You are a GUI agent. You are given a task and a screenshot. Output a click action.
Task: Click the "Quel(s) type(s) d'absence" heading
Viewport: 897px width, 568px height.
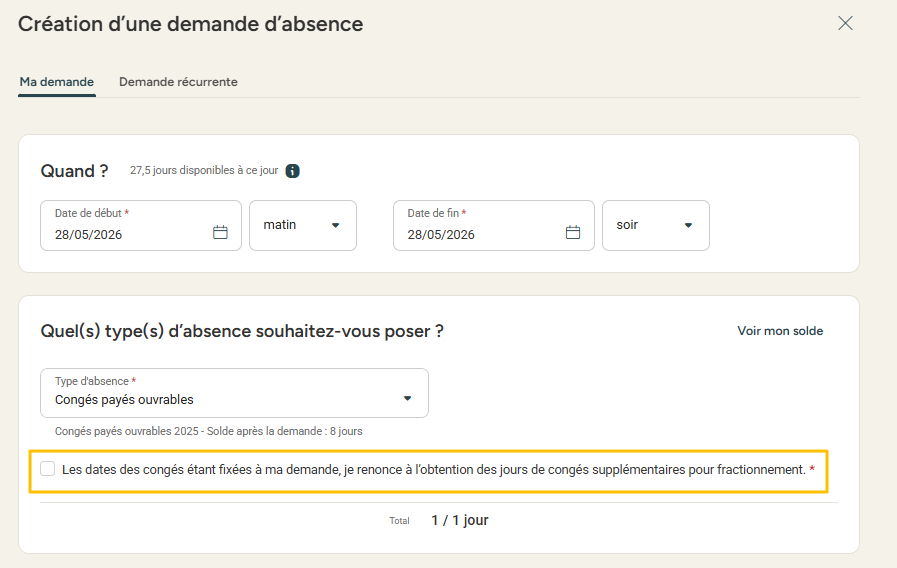point(241,331)
